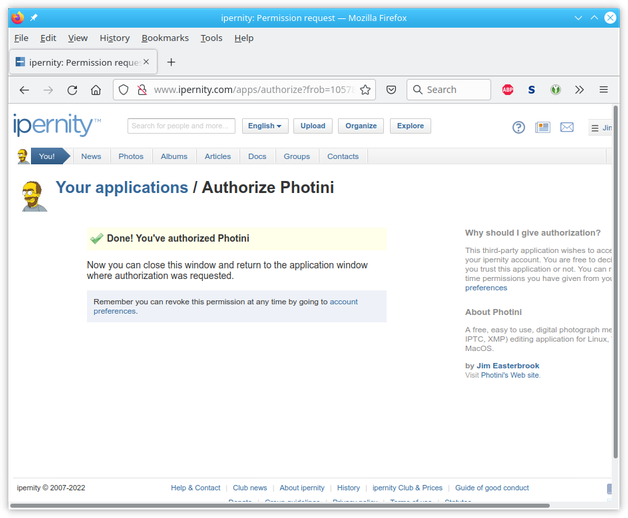Click the horizontal page scrollbar
This screenshot has width=628, height=518.
coord(280,506)
